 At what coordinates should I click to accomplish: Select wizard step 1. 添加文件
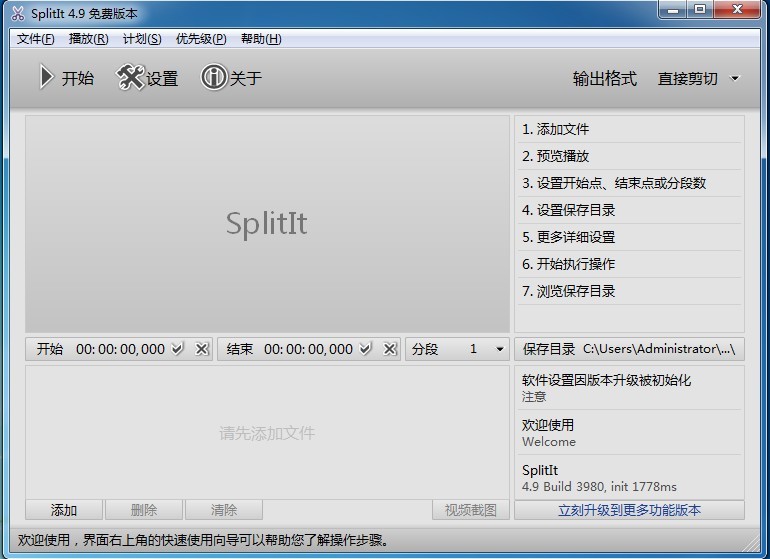(x=556, y=129)
